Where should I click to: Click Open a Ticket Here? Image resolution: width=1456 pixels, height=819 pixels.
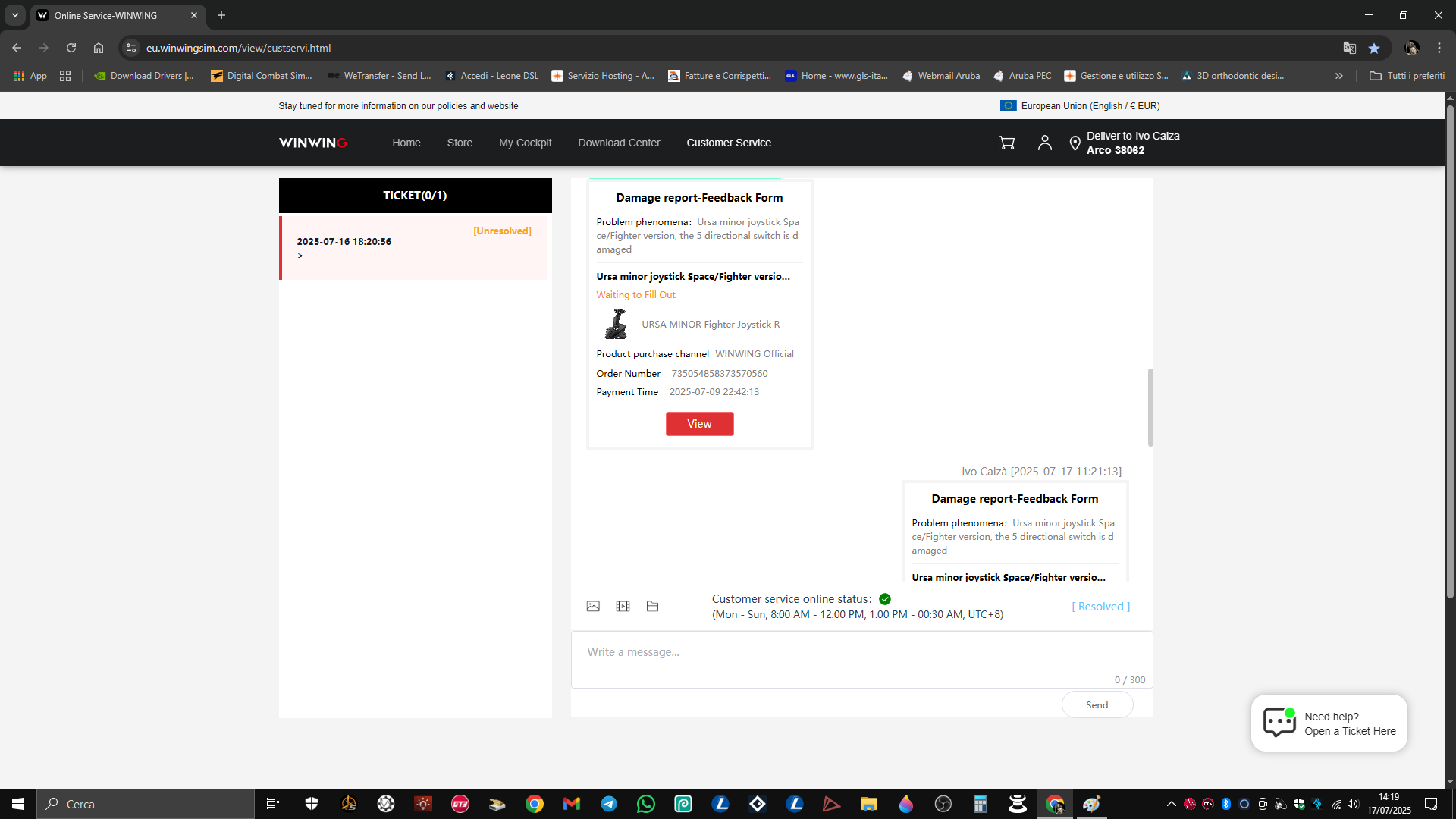click(1350, 731)
